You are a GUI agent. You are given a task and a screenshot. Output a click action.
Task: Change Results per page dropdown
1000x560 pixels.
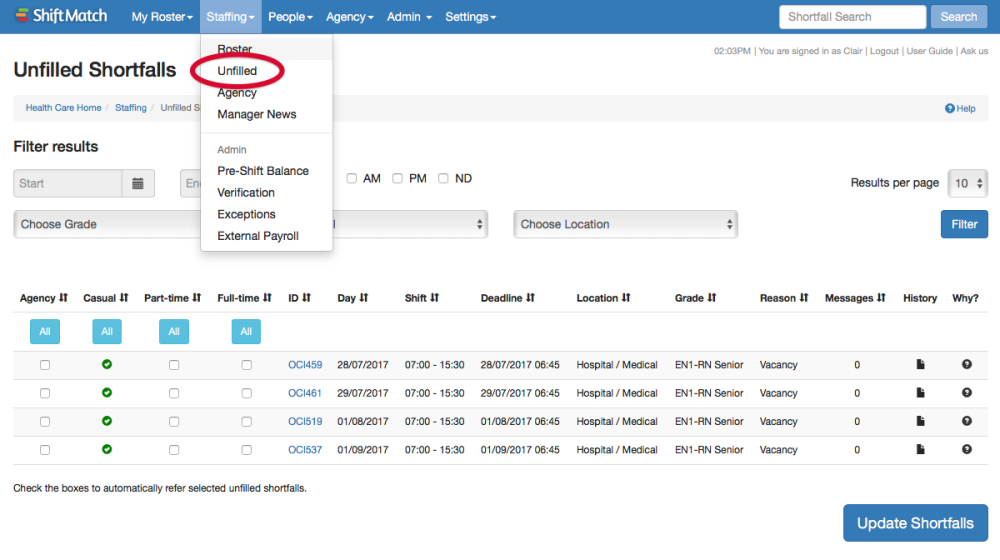[967, 184]
